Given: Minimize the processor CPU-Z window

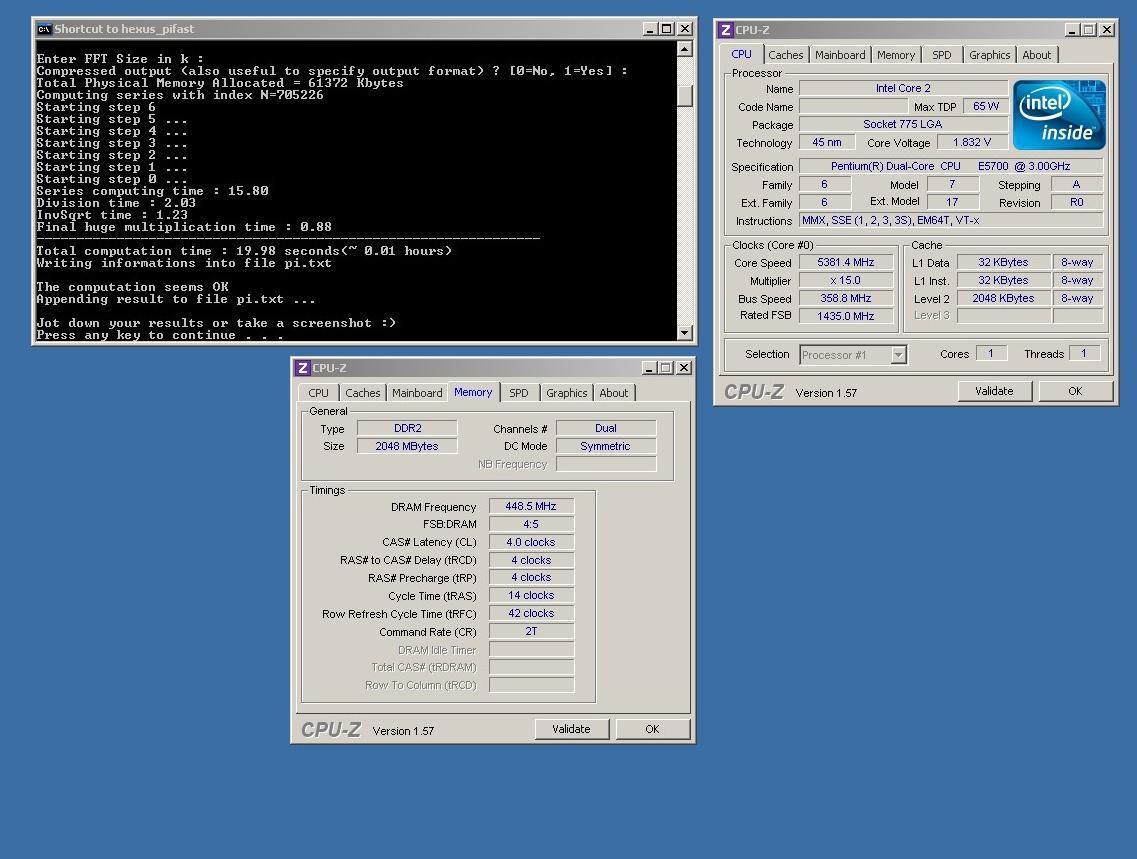Looking at the screenshot, I should [x=1072, y=30].
